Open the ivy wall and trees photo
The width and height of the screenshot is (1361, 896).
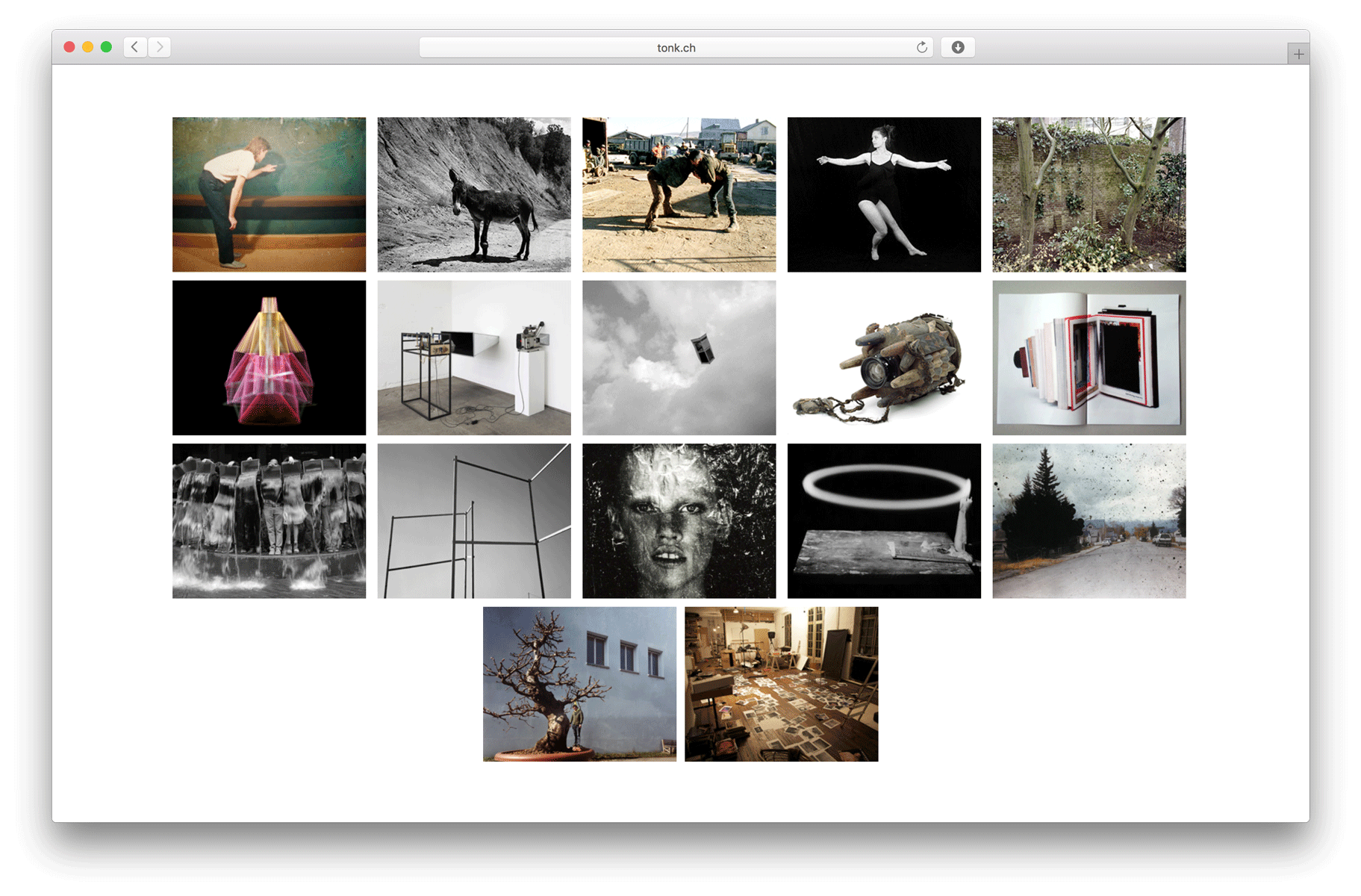(1089, 194)
